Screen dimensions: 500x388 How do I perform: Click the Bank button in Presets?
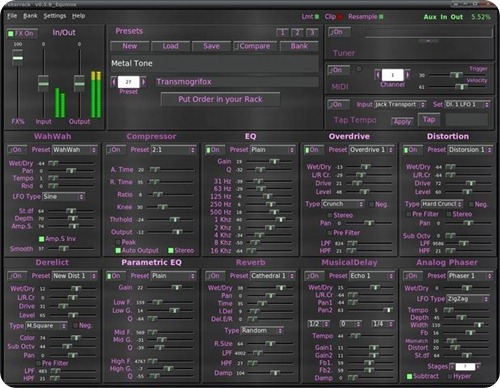pos(299,46)
